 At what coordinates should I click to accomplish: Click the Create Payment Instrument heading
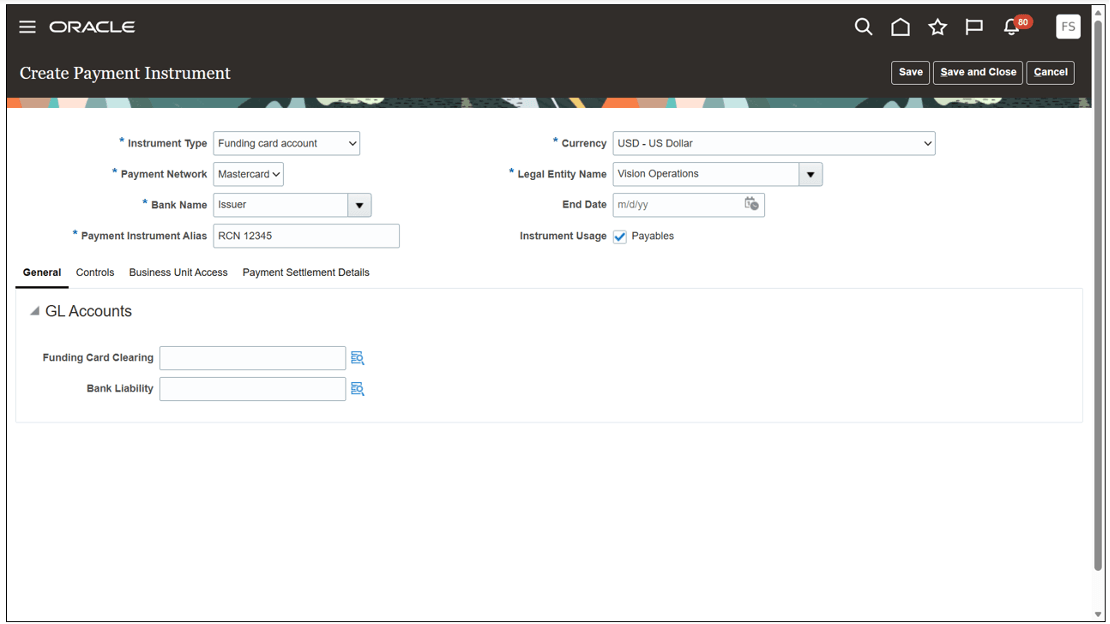point(125,73)
